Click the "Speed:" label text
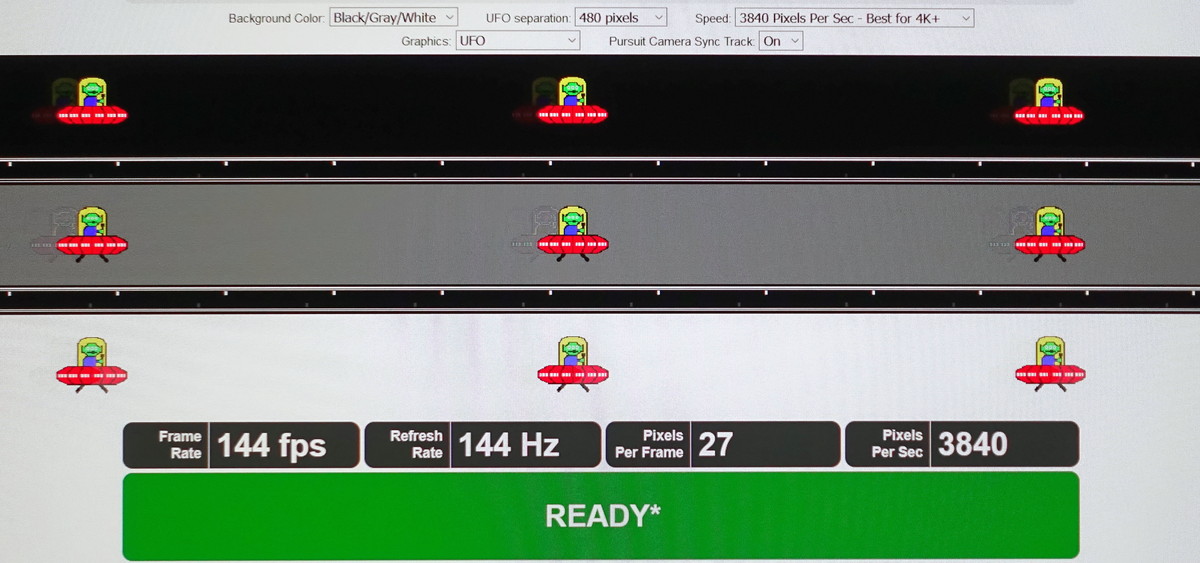Screen dimensions: 1200x563 click(712, 19)
